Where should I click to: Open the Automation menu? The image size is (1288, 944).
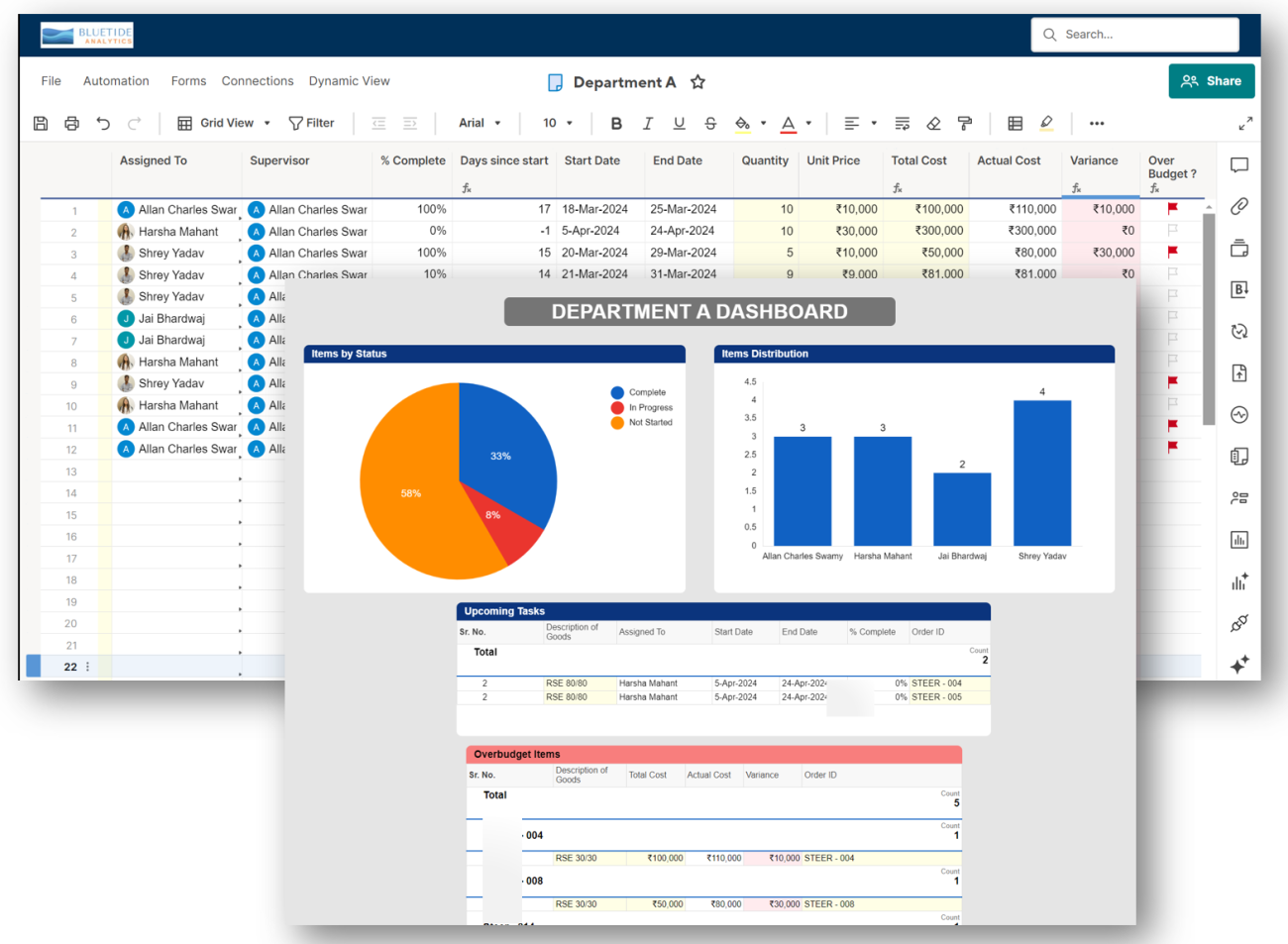pos(116,80)
